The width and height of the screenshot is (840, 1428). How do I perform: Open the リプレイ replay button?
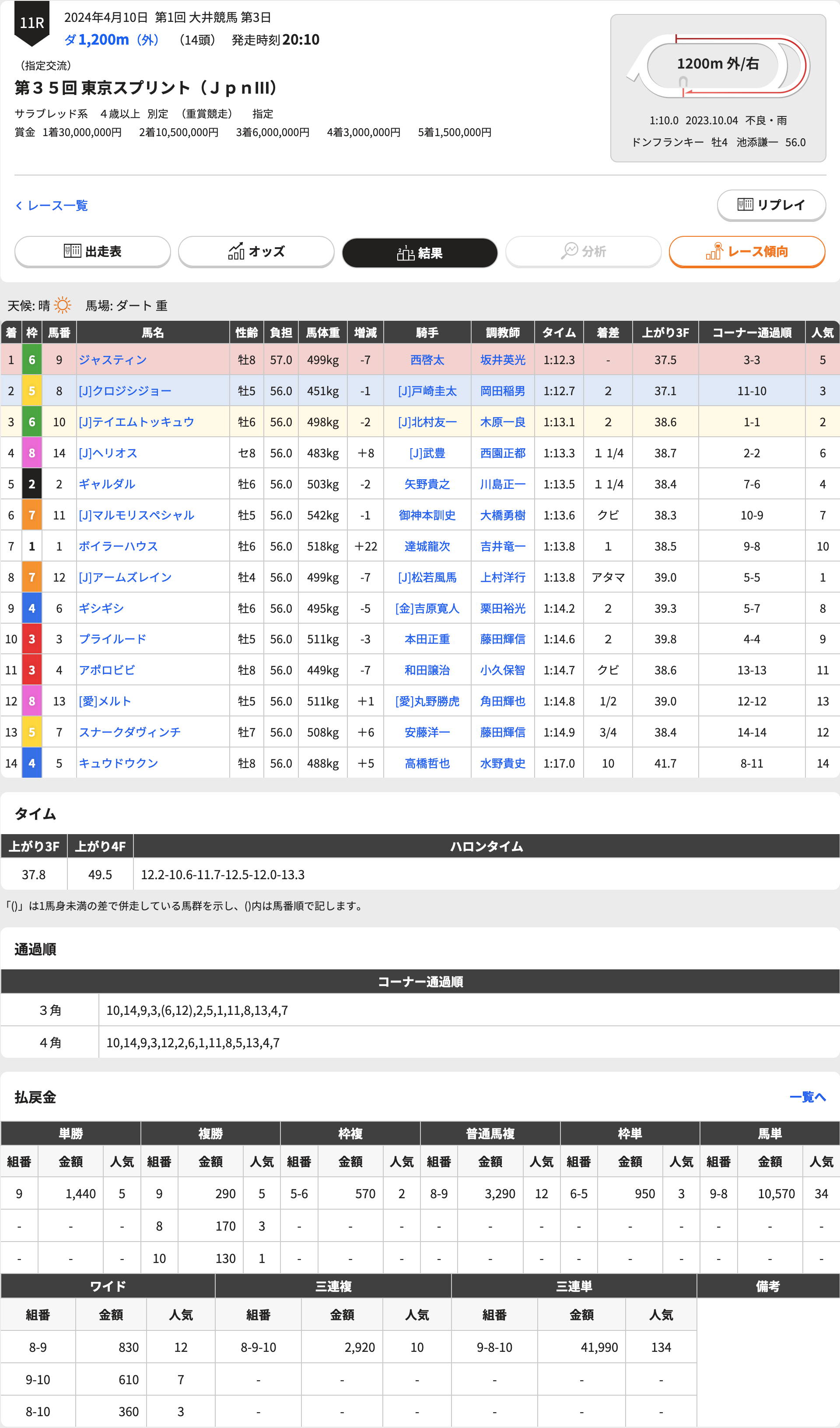pos(771,204)
